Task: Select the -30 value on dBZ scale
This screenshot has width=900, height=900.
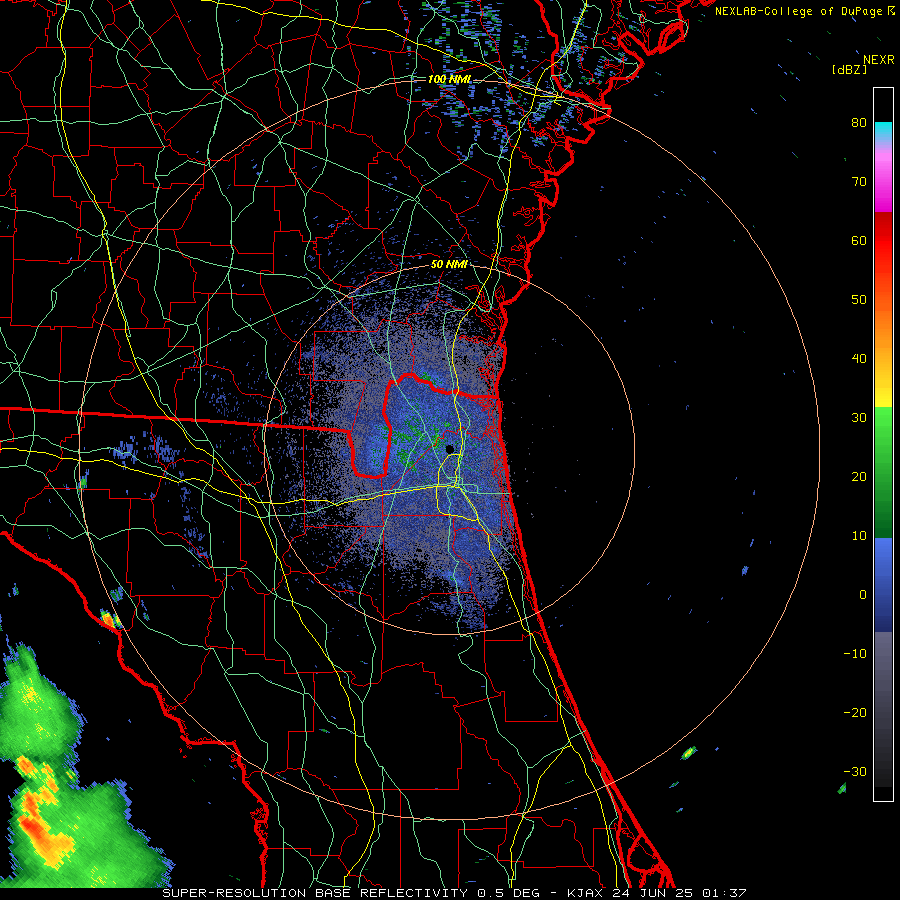Action: (x=855, y=771)
